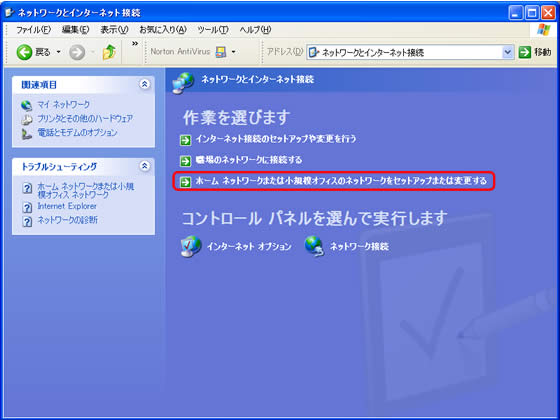Click the green Go arrow button
The image size is (560, 420).
click(x=525, y=52)
